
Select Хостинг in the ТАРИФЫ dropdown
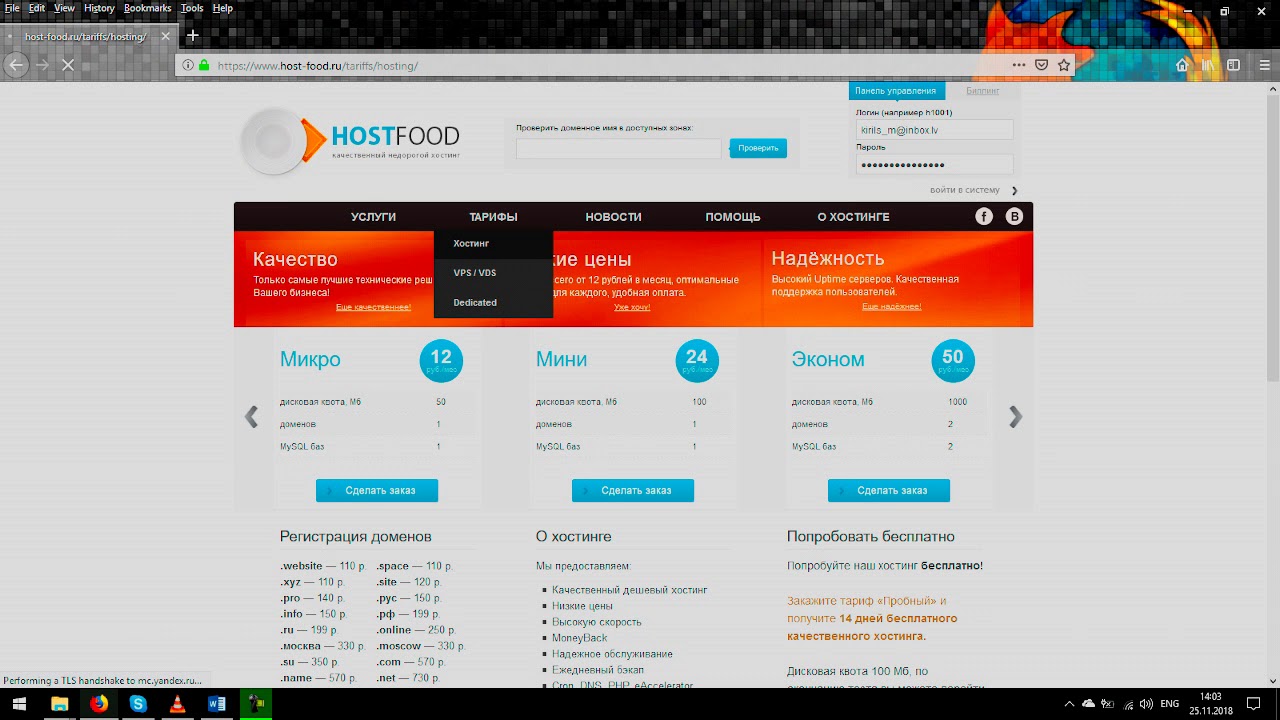click(493, 243)
